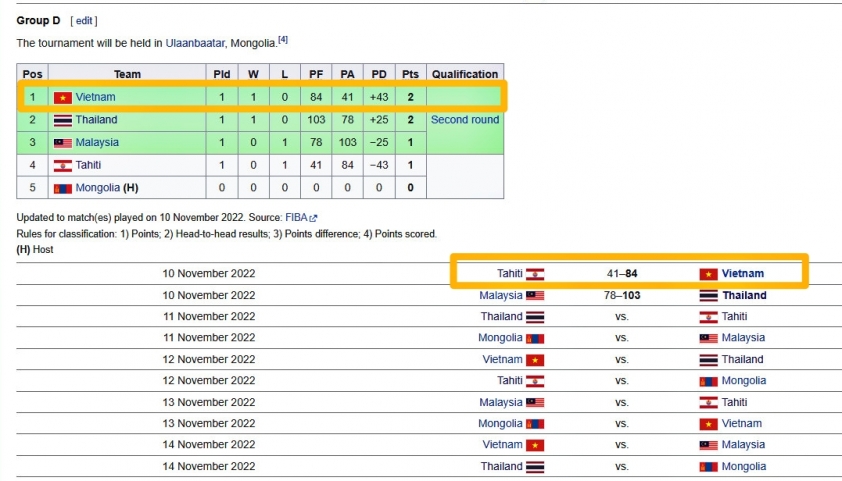The height and width of the screenshot is (481, 842).
Task: Click the Malaysia flag in the standings table
Action: [x=63, y=143]
